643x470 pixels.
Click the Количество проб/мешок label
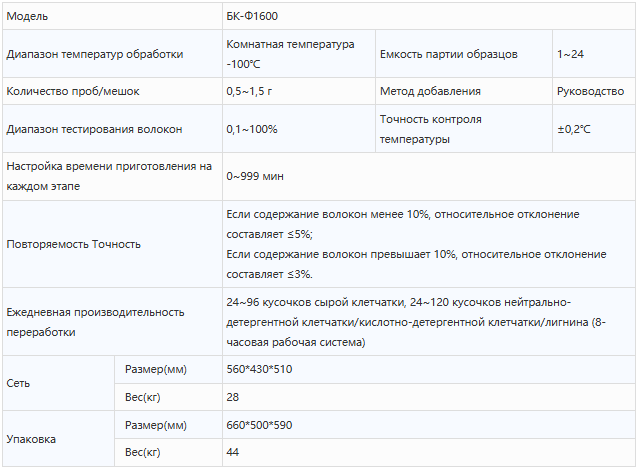pos(73,91)
